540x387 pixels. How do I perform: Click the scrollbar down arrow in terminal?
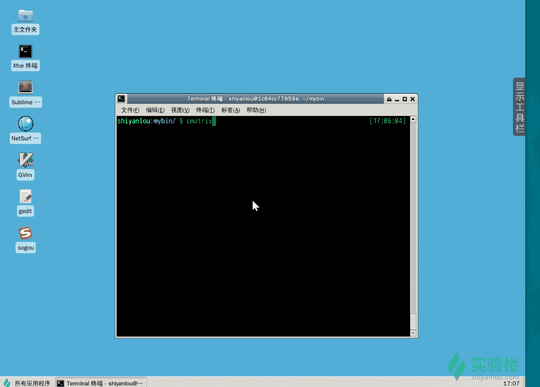413,333
